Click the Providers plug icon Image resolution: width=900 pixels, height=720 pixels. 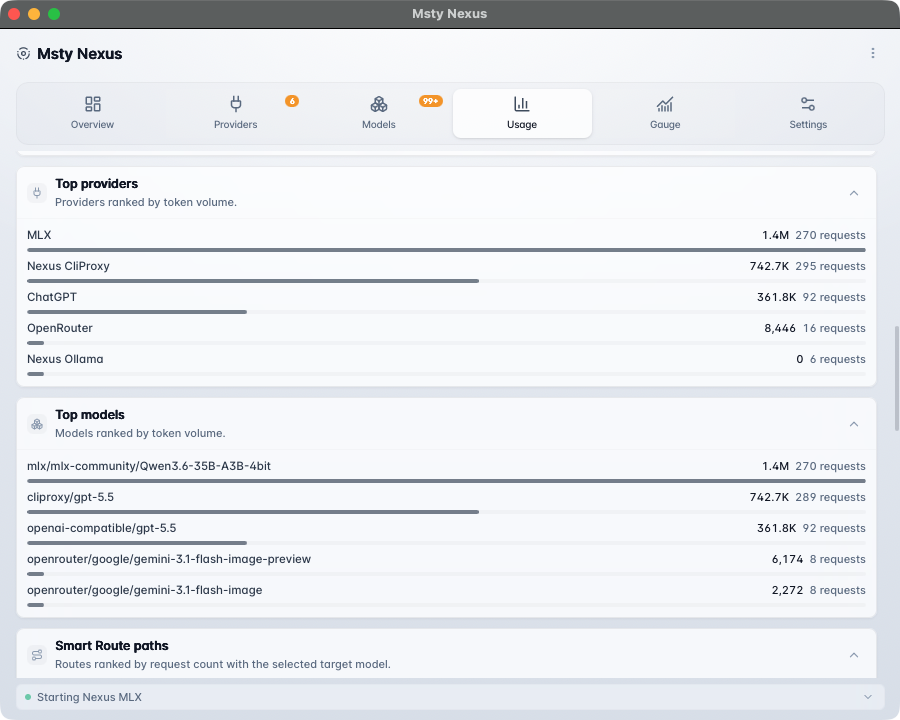tap(236, 104)
